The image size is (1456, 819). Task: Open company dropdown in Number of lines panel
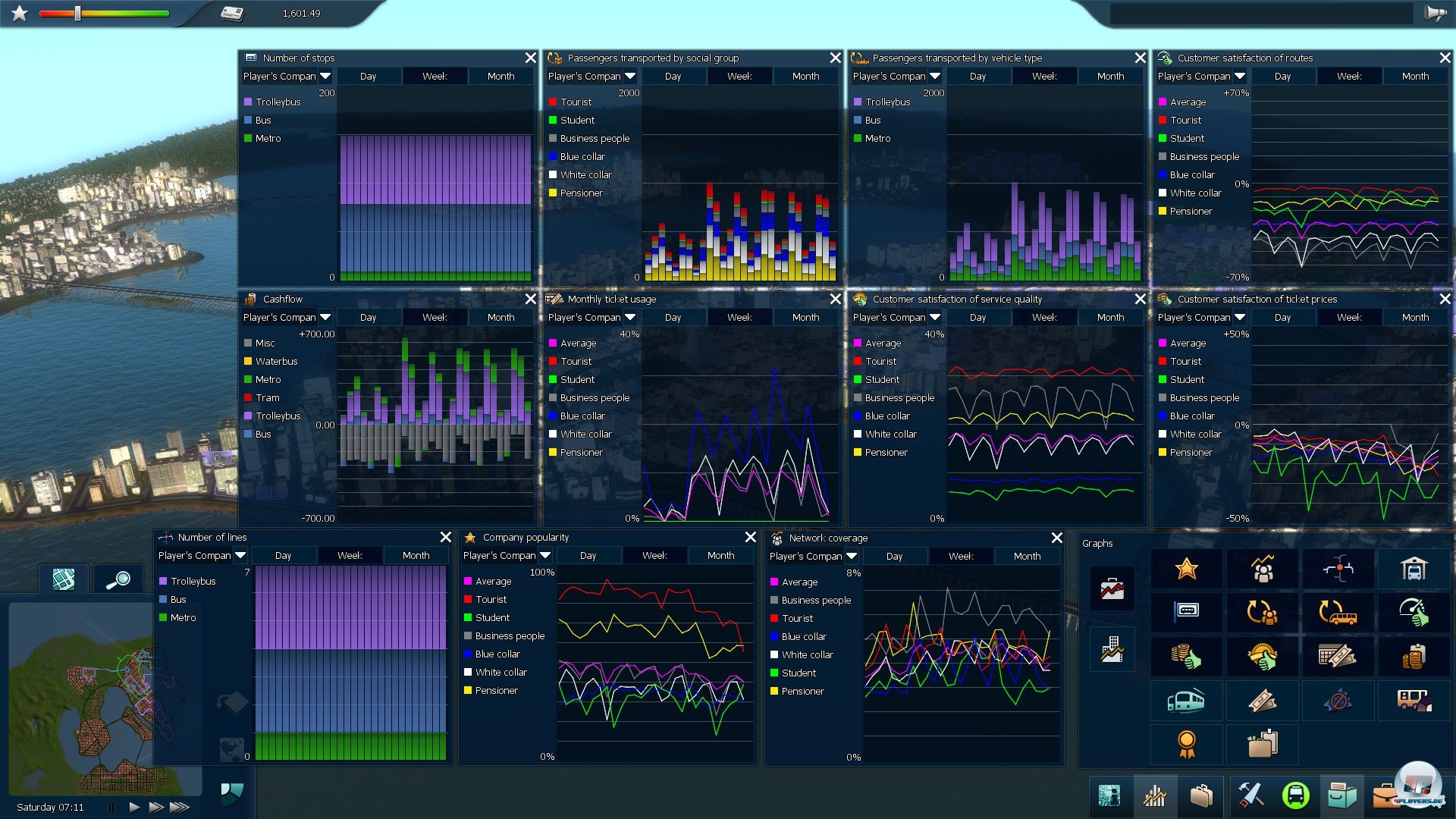tap(240, 556)
